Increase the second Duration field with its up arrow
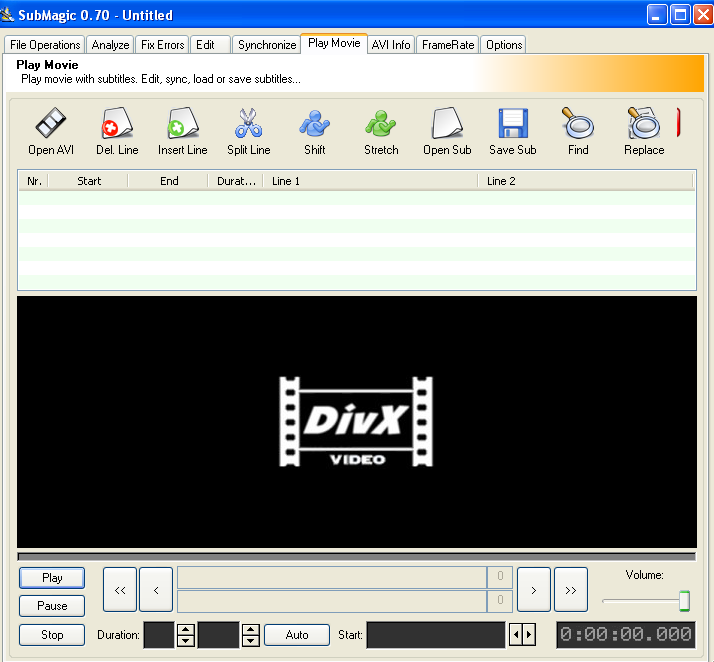This screenshot has height=662, width=714. click(250, 629)
